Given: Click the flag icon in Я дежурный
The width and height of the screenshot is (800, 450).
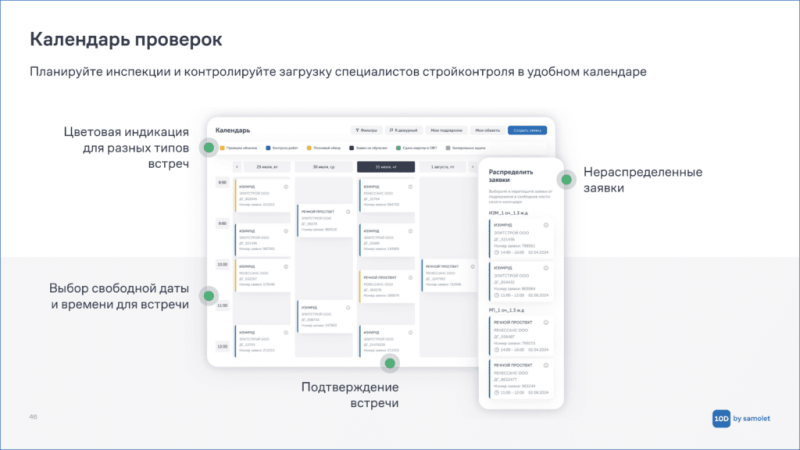Looking at the screenshot, I should (391, 131).
